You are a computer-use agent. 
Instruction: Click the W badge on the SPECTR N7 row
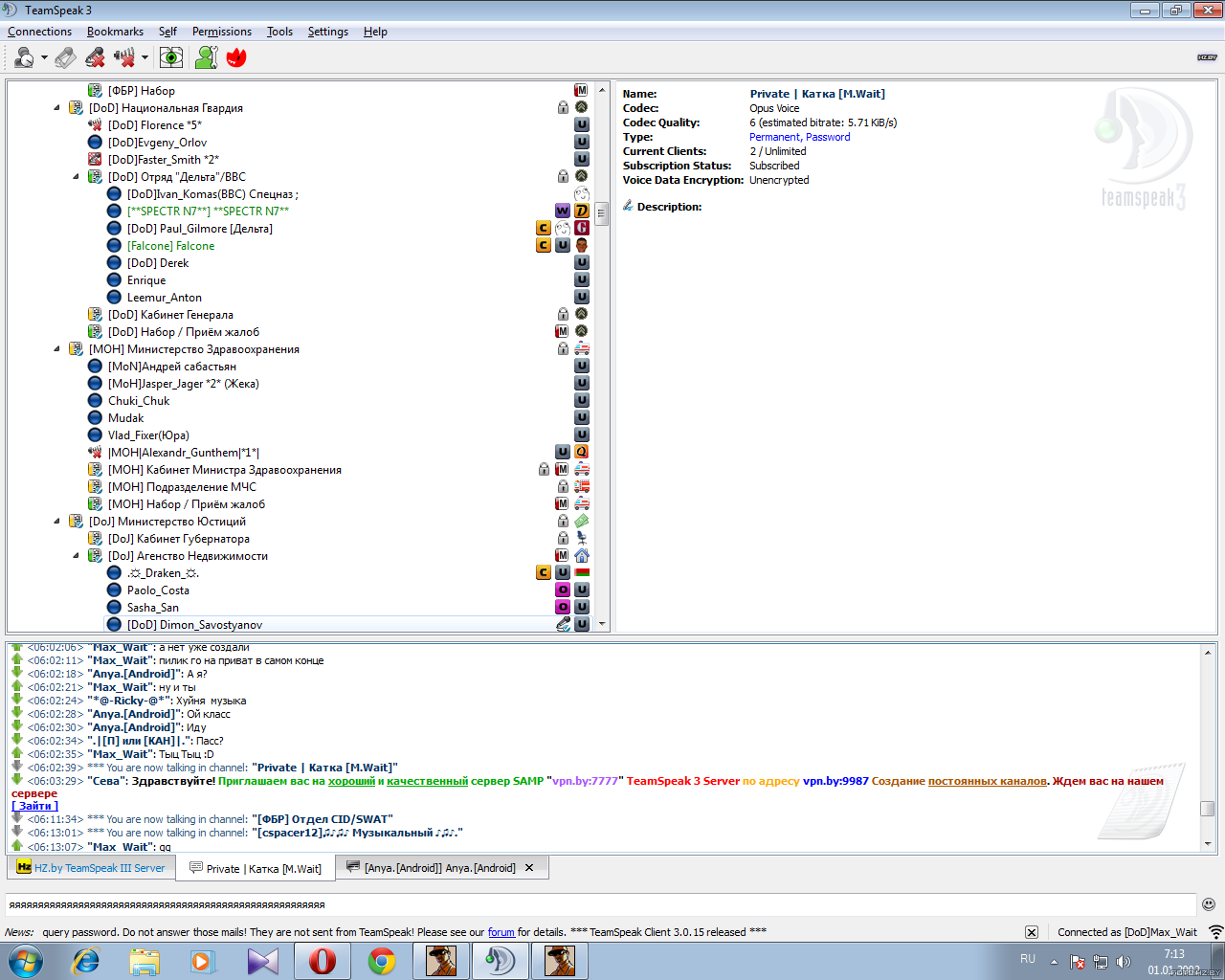click(x=563, y=211)
